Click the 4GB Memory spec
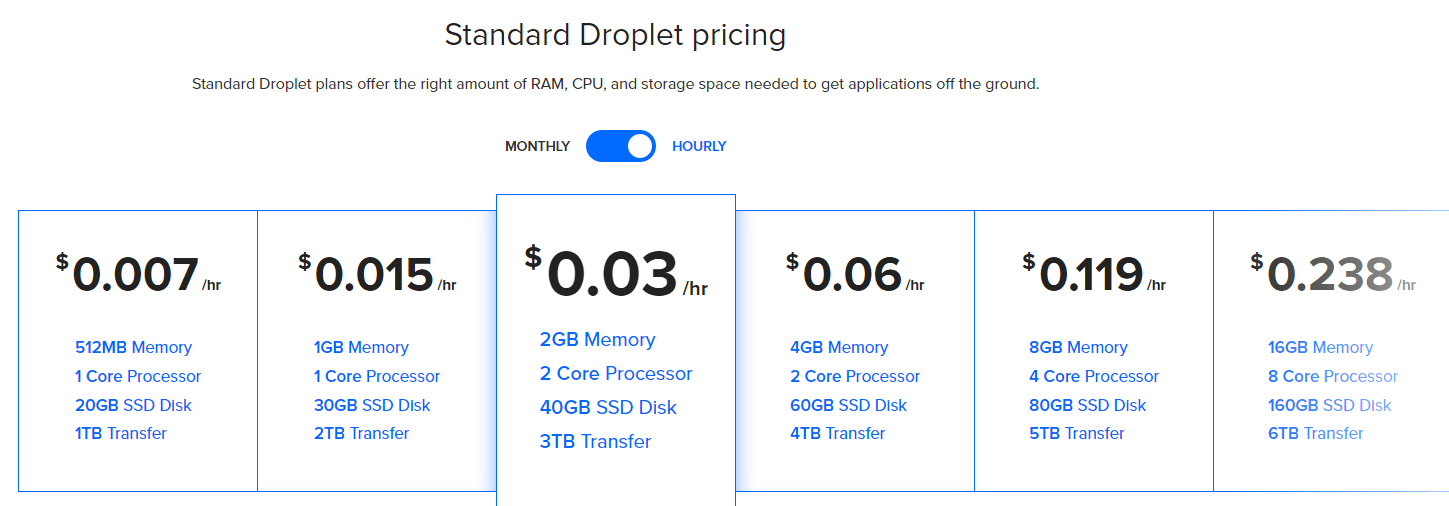Screen dimensions: 1449x506 [839, 347]
